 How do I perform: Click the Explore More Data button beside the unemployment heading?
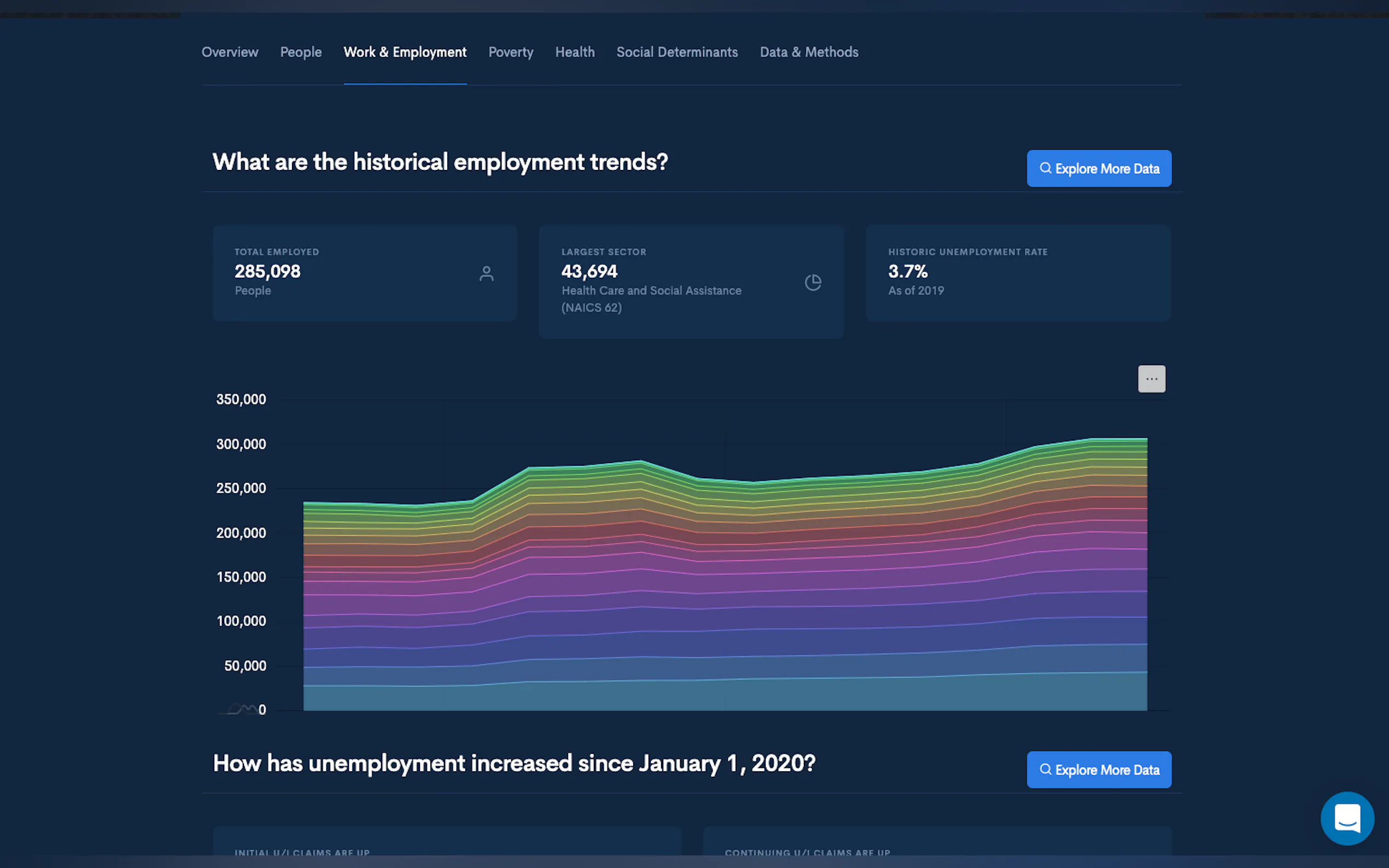click(x=1099, y=770)
